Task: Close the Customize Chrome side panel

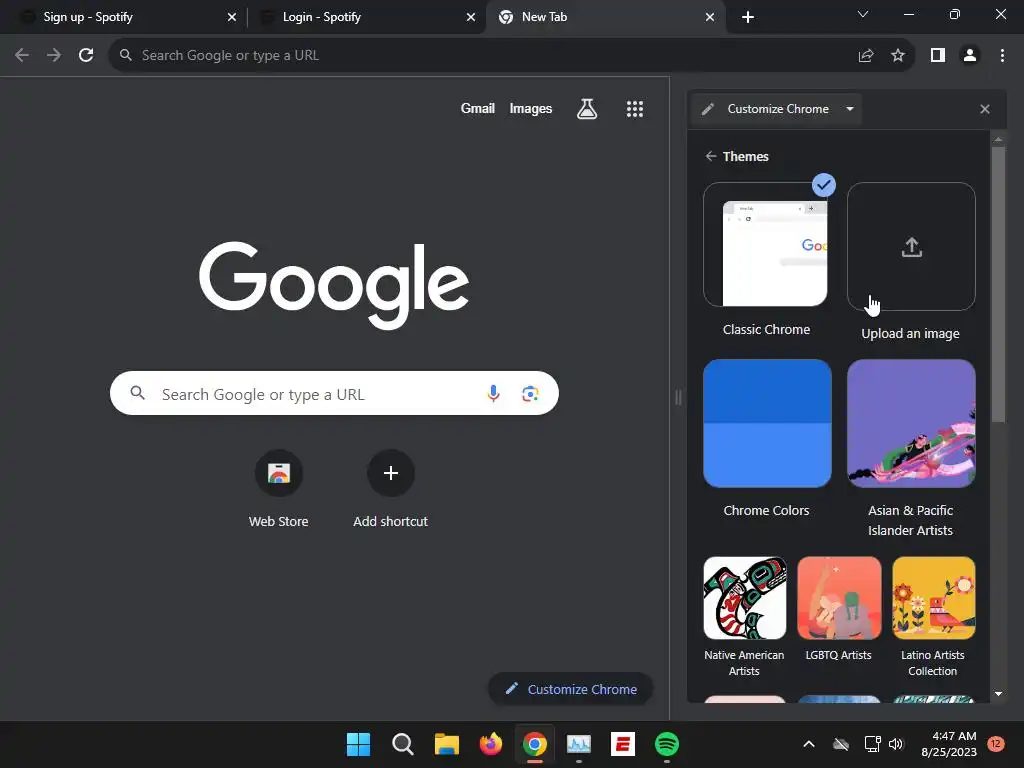Action: click(985, 109)
